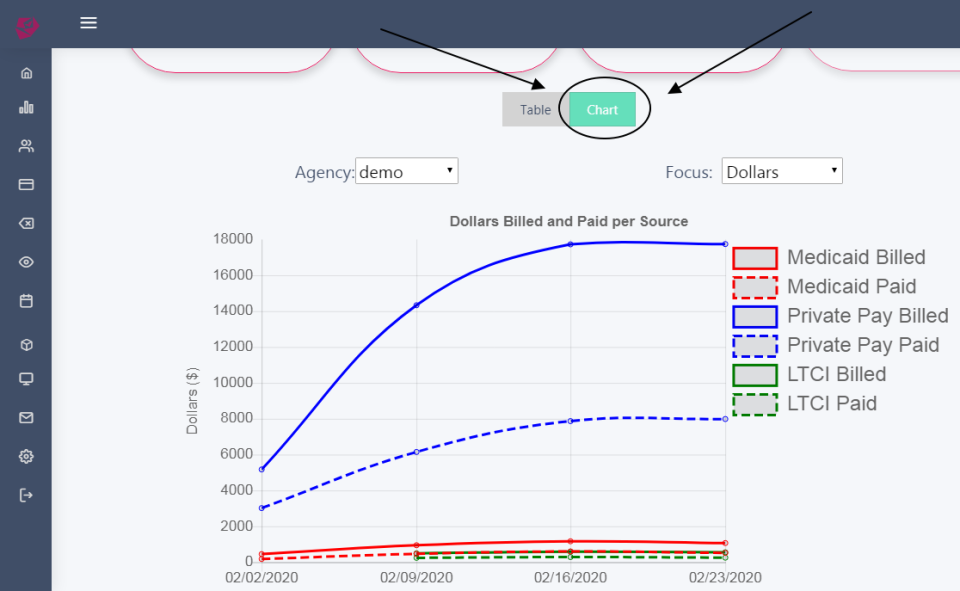The image size is (960, 591).
Task: Open the envelope mail icon
Action: (26, 418)
